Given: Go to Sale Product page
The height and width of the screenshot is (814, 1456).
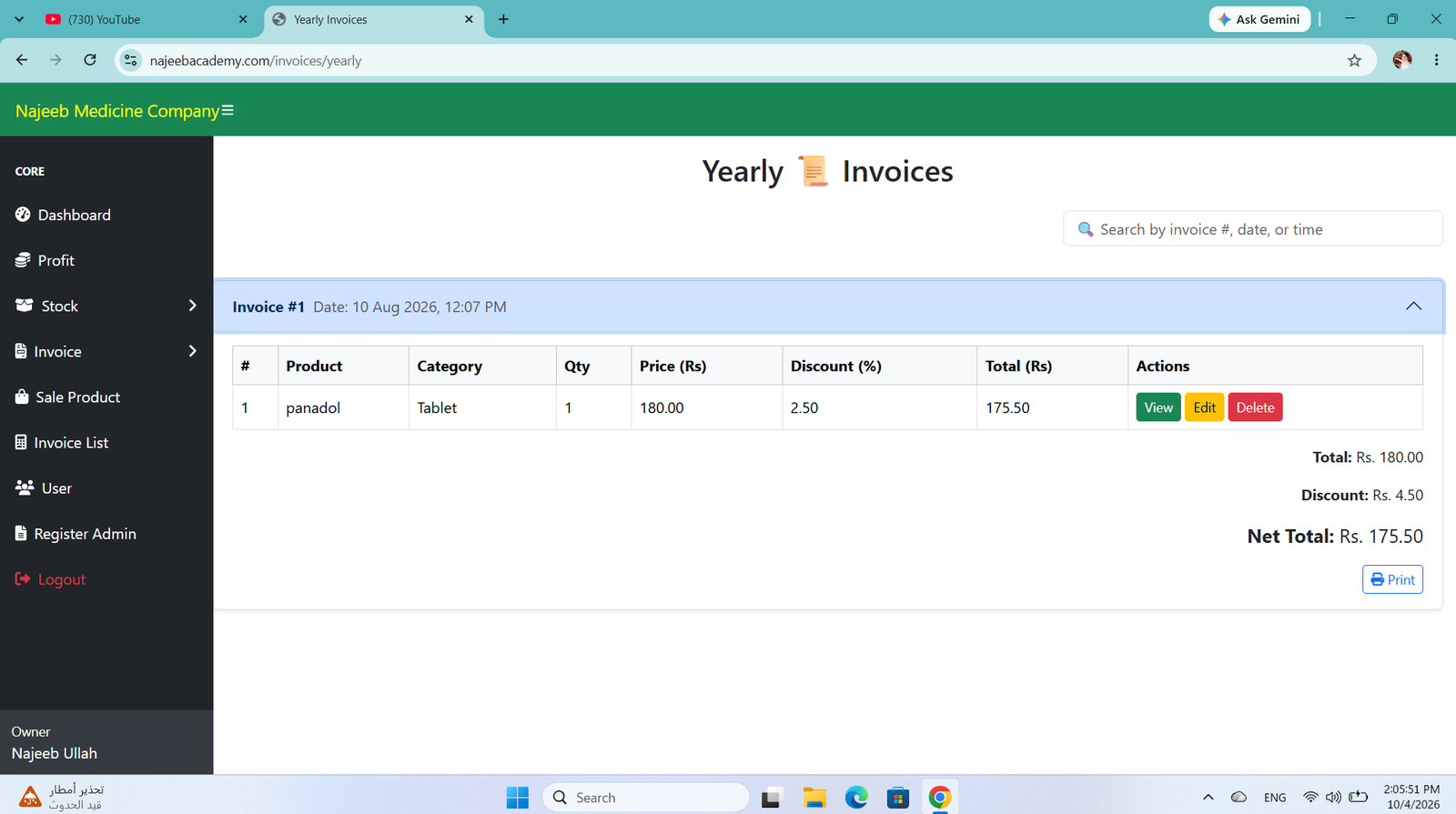Looking at the screenshot, I should [67, 397].
